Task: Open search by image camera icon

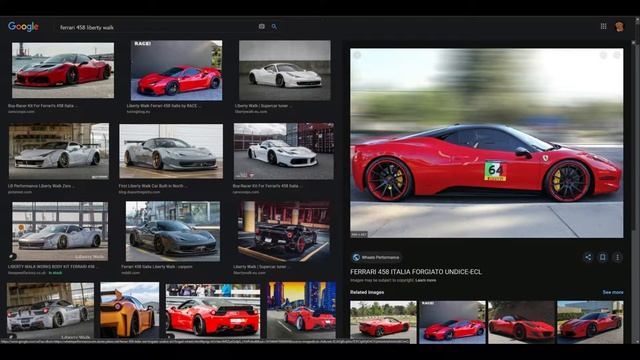Action: 262,27
